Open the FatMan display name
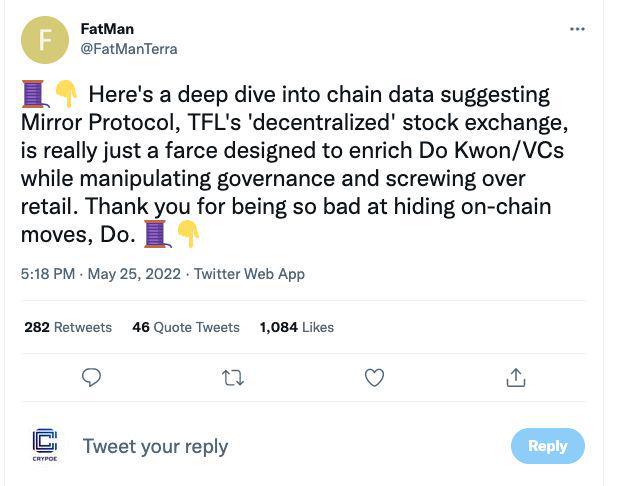Screen dimensions: 618x486 pyautogui.click(x=107, y=29)
